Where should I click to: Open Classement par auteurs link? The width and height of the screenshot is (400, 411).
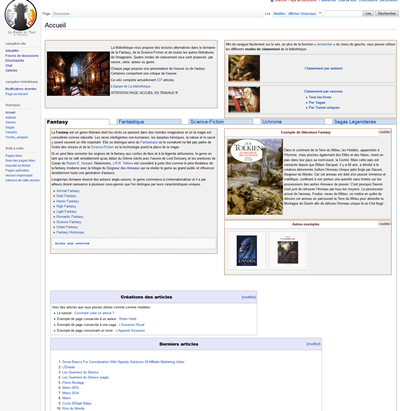coord(323,68)
